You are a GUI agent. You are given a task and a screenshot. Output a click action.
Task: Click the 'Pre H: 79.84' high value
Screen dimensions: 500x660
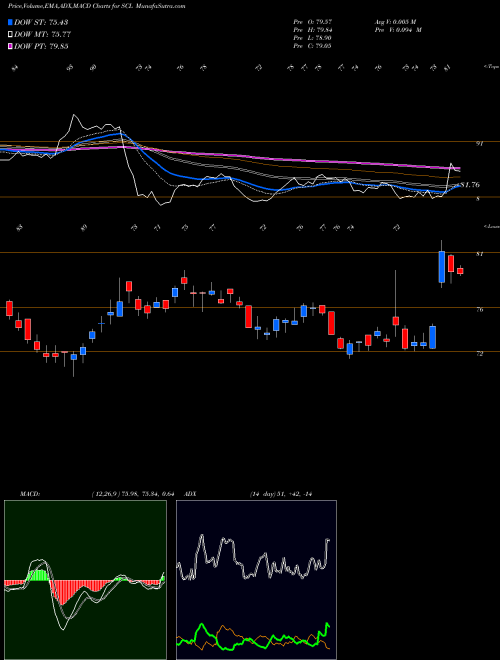coord(312,30)
